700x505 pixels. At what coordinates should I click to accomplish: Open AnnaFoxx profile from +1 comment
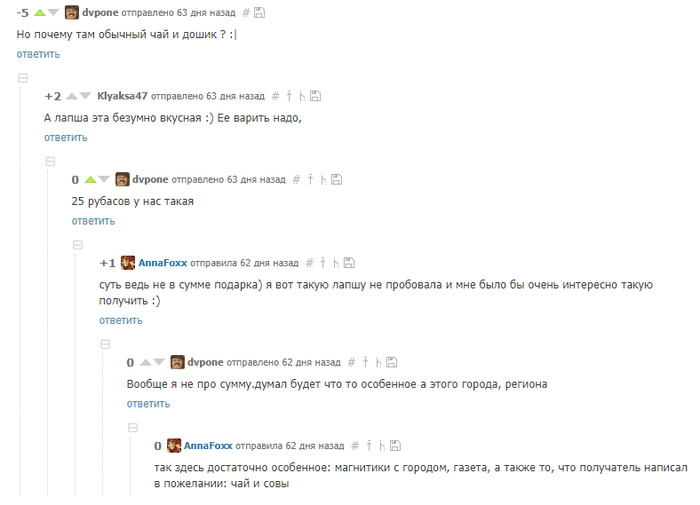point(162,263)
